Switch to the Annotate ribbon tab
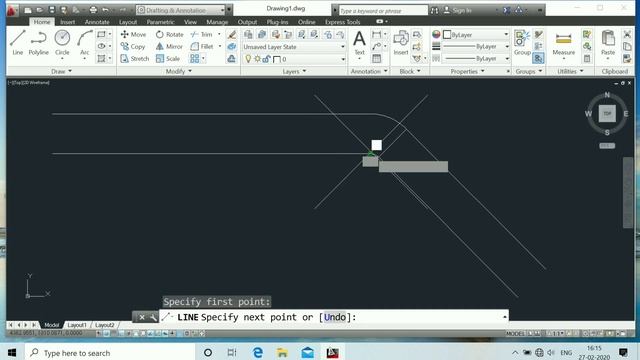The image size is (640, 360). [x=97, y=22]
